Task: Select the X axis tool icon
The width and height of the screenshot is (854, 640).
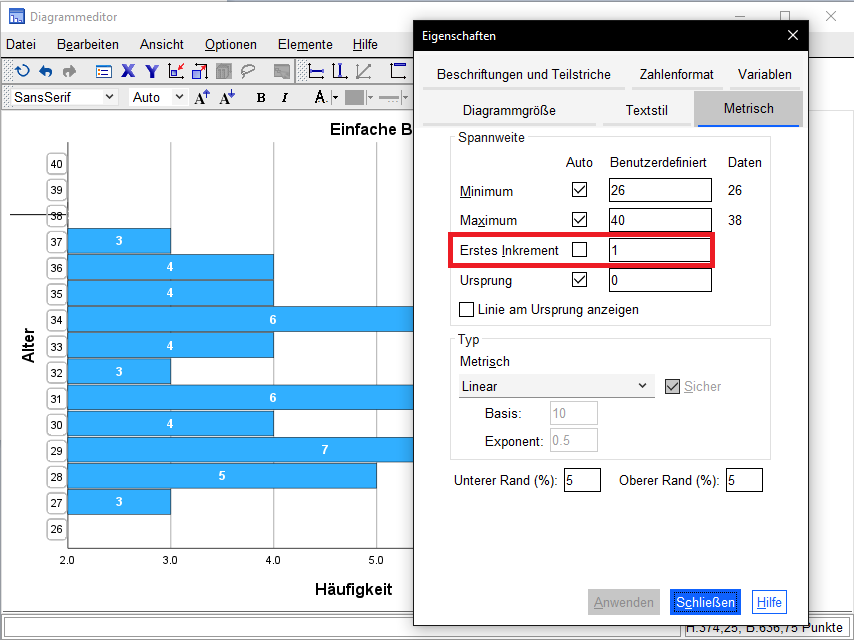Action: [x=126, y=70]
